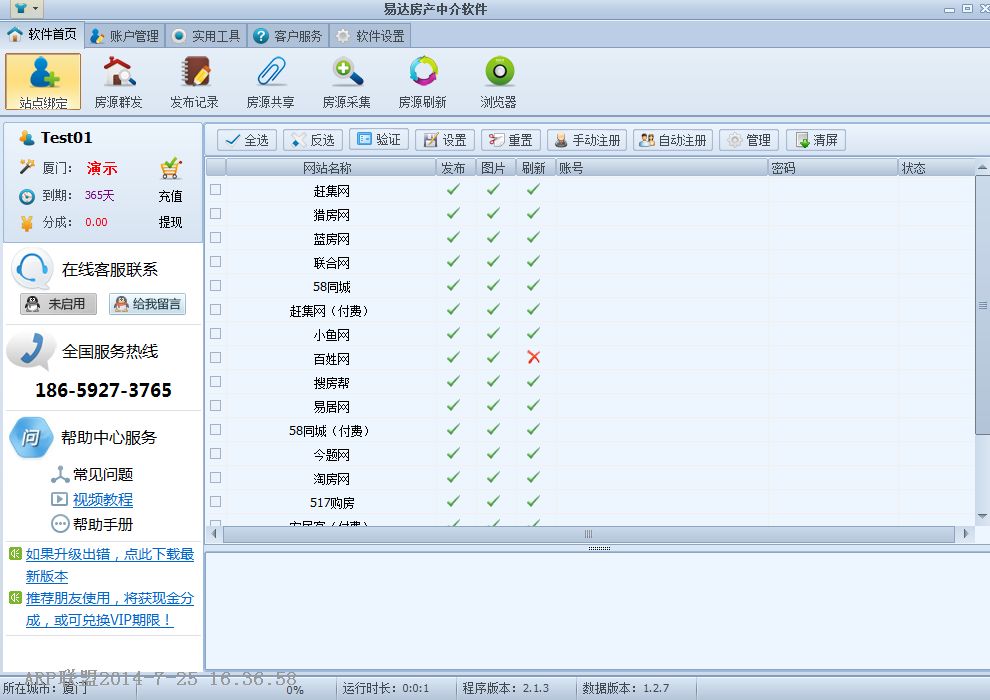
Task: Click the horizontal scrollbar right arrow
Action: point(965,534)
